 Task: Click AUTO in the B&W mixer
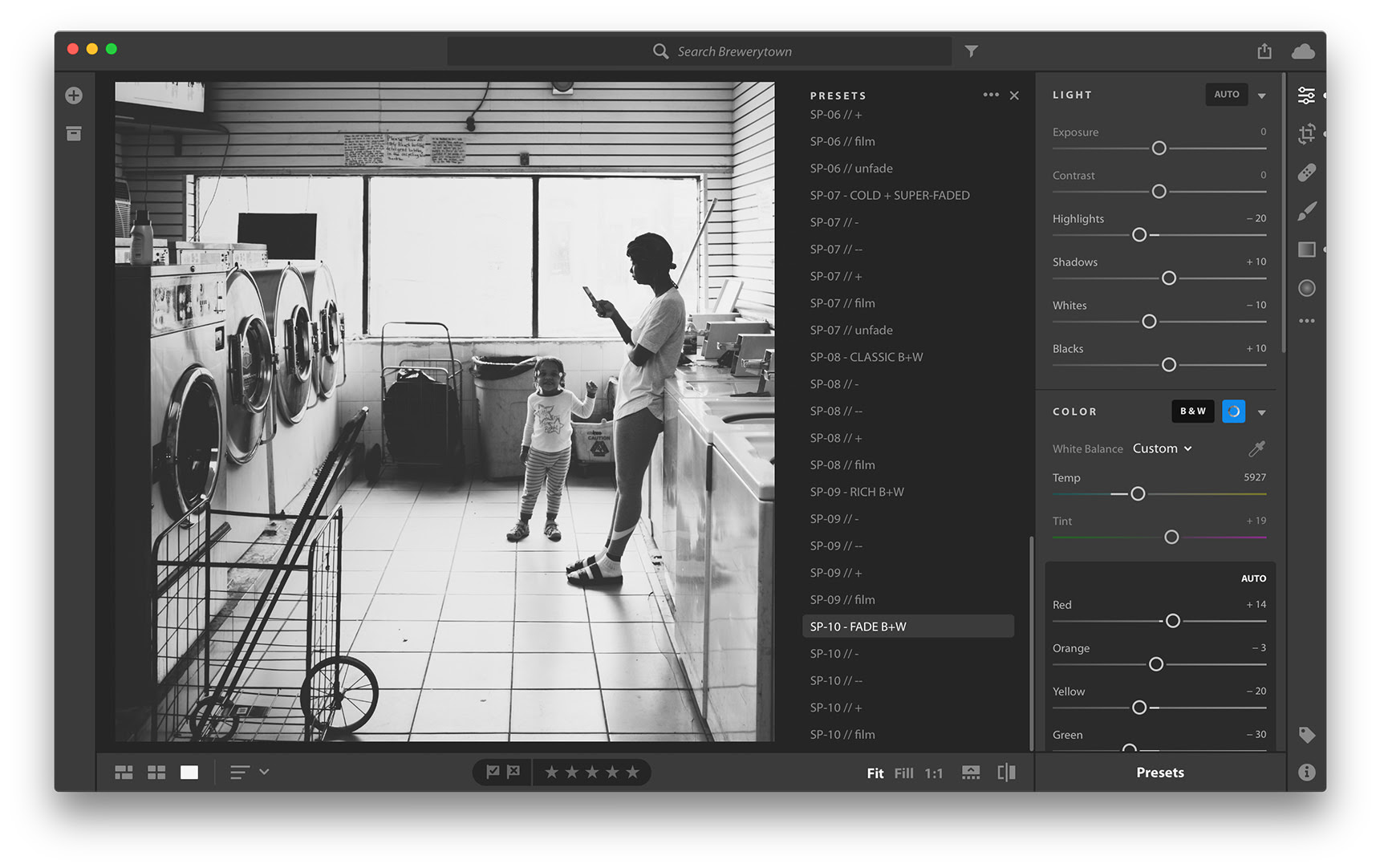point(1253,578)
